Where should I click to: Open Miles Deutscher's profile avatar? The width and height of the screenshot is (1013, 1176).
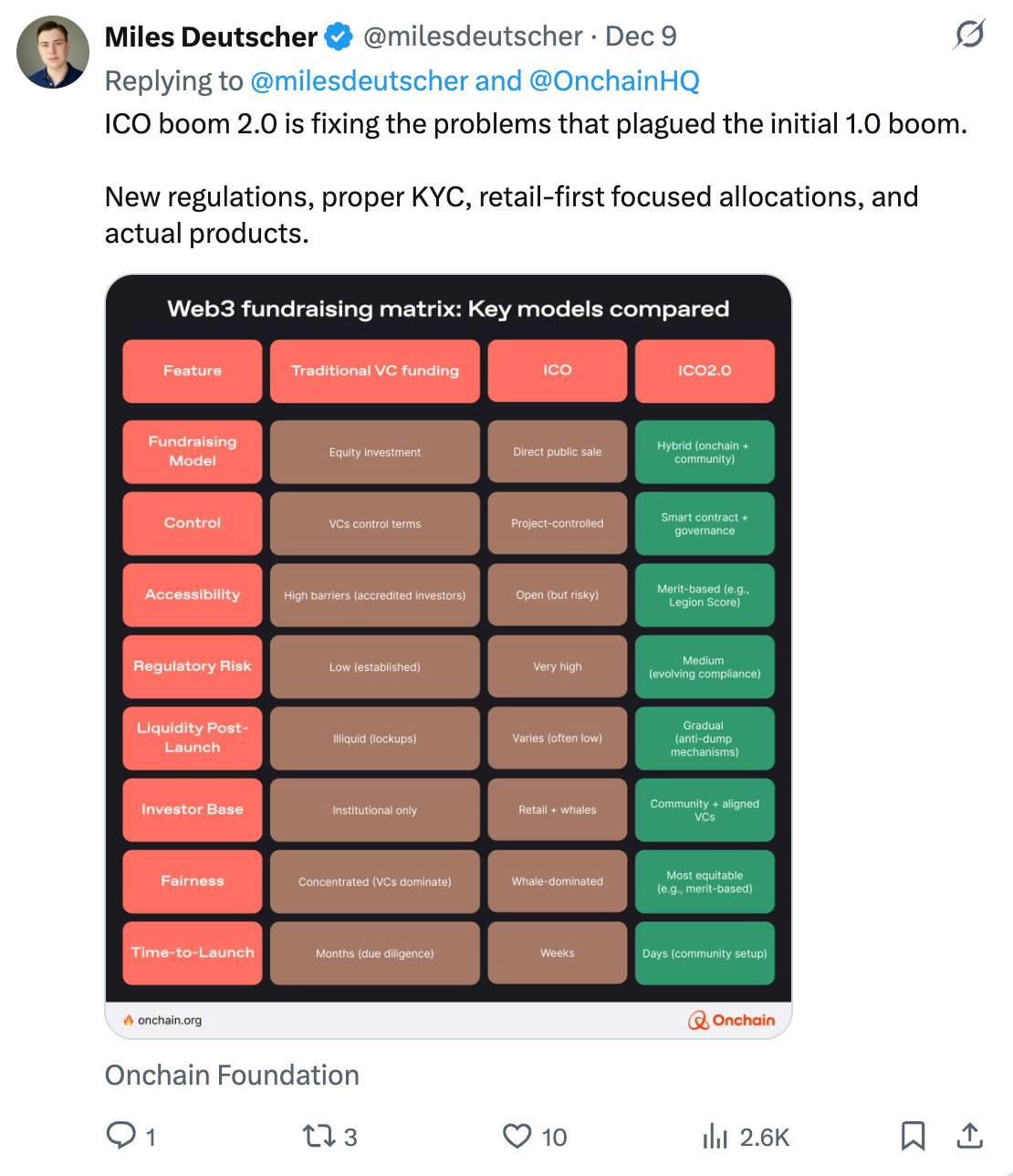click(x=53, y=52)
